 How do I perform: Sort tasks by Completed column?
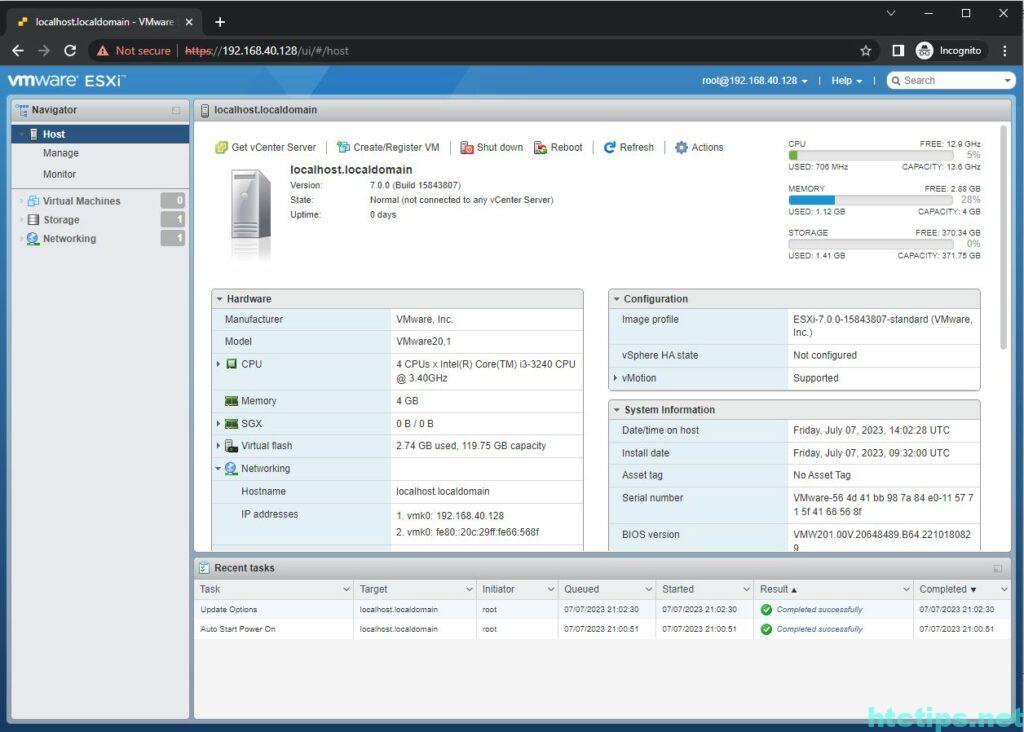tap(948, 590)
